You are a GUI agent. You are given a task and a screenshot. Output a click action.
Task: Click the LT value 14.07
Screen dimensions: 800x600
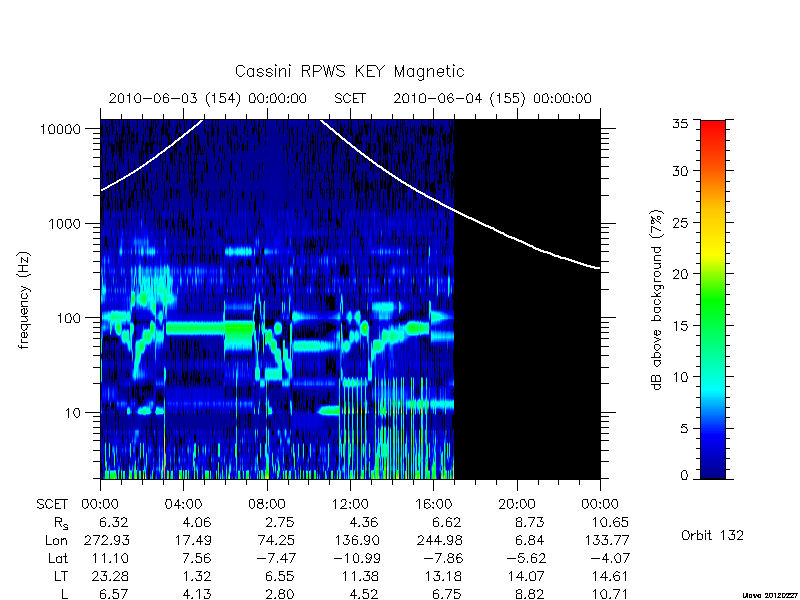[x=526, y=577]
